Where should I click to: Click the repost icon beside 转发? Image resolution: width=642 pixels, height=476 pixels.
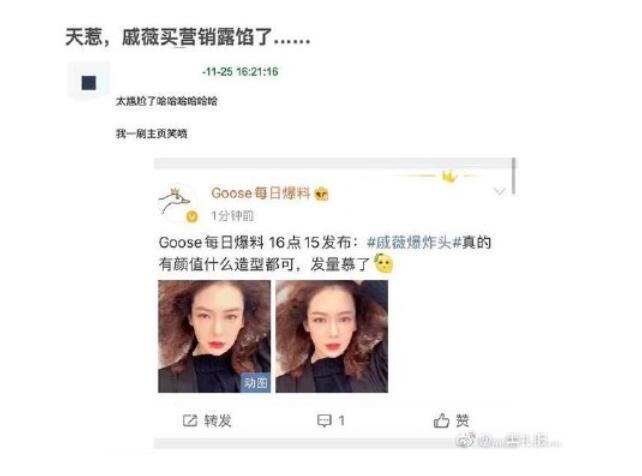click(x=190, y=420)
